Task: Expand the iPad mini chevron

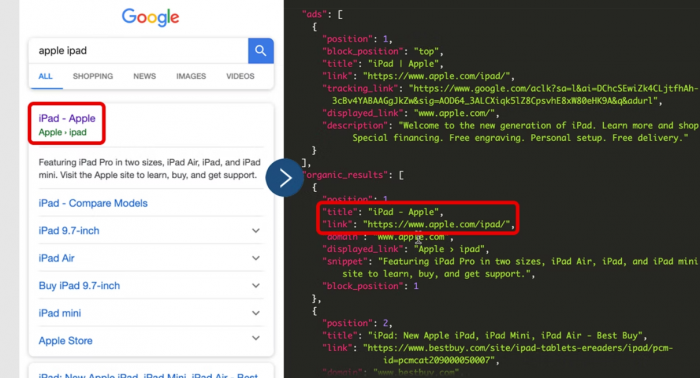Action: pyautogui.click(x=256, y=313)
